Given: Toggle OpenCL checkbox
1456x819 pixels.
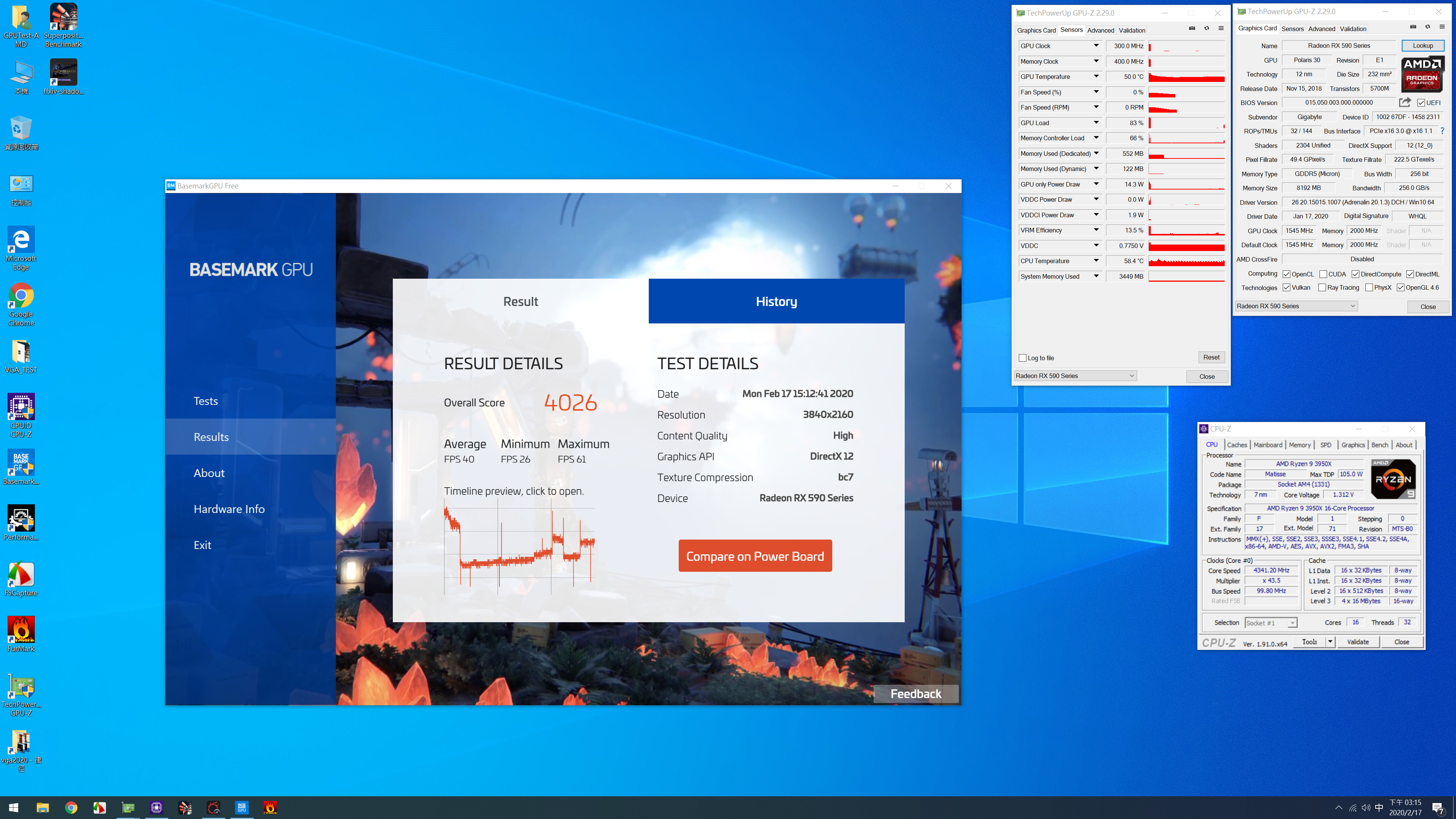Looking at the screenshot, I should [x=1287, y=274].
